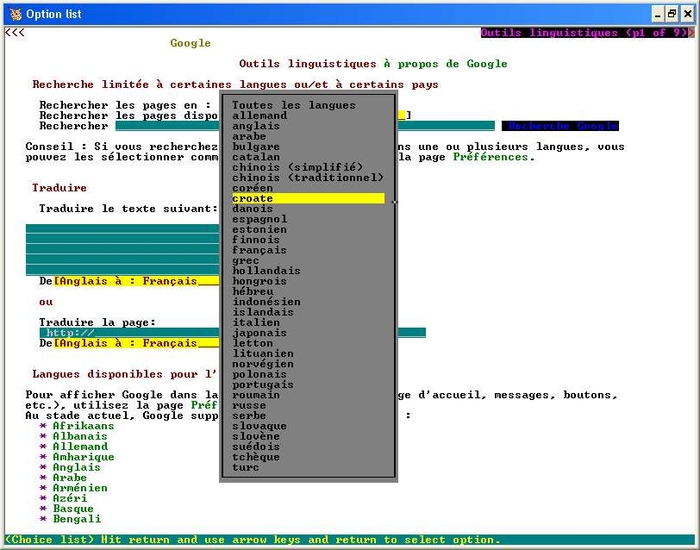This screenshot has width=700, height=550.
Task: Select 'turc' language option
Action: [x=246, y=468]
